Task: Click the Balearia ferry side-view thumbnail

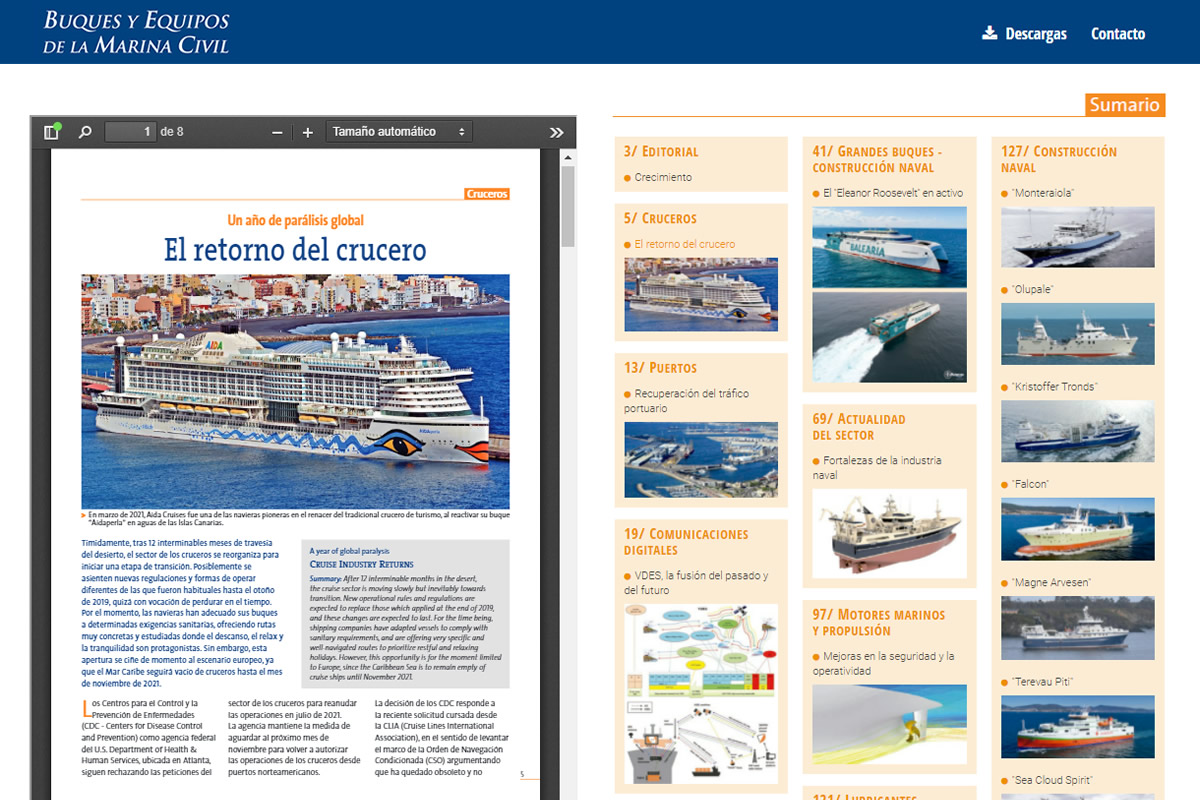Action: tap(890, 247)
